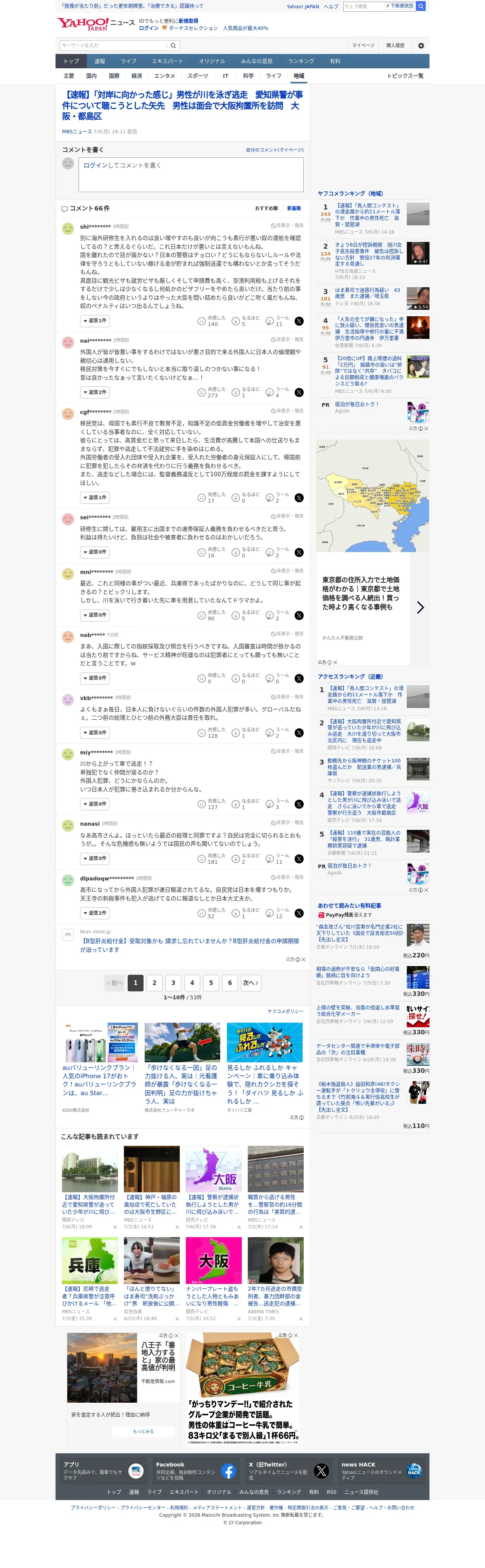Viewport: 485px width, 1568px height.
Task: Toggle うーん on sei's comment
Action: pos(278,553)
